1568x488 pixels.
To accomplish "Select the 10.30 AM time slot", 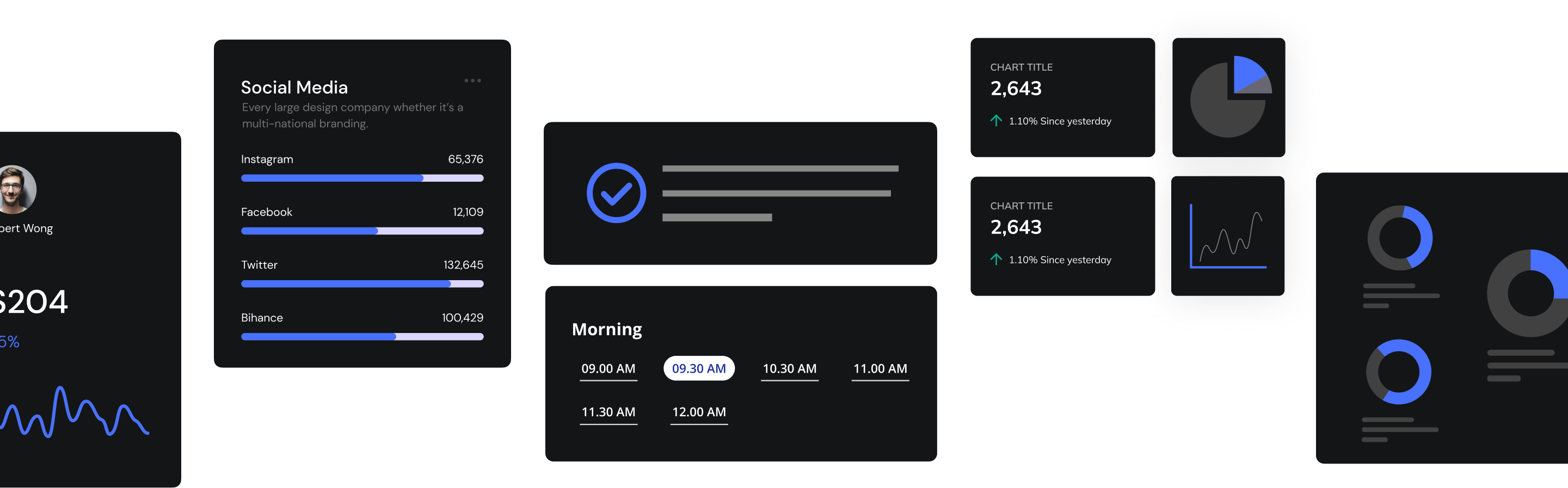I will [x=790, y=369].
